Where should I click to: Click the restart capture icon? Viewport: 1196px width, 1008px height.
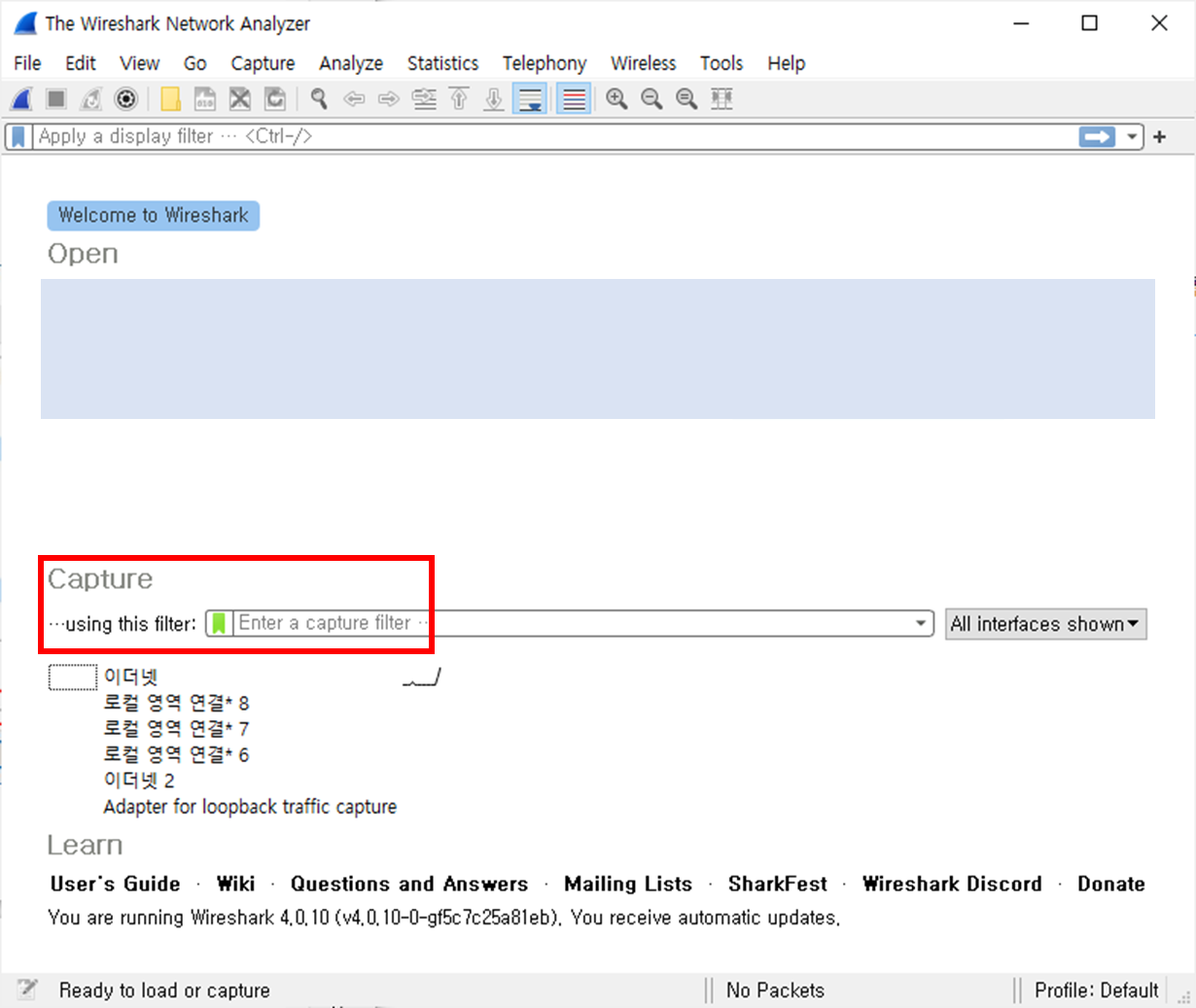click(x=91, y=98)
